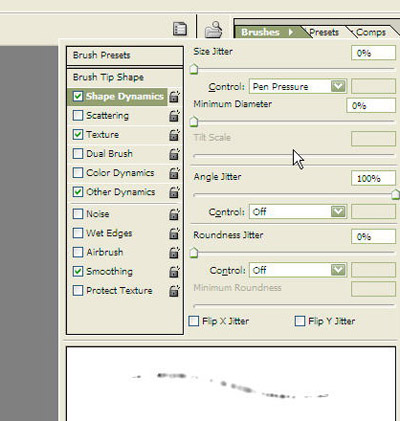Screen dimensions: 400x421
Task: Toggle lock icon for Smoothing
Action: pyautogui.click(x=174, y=272)
